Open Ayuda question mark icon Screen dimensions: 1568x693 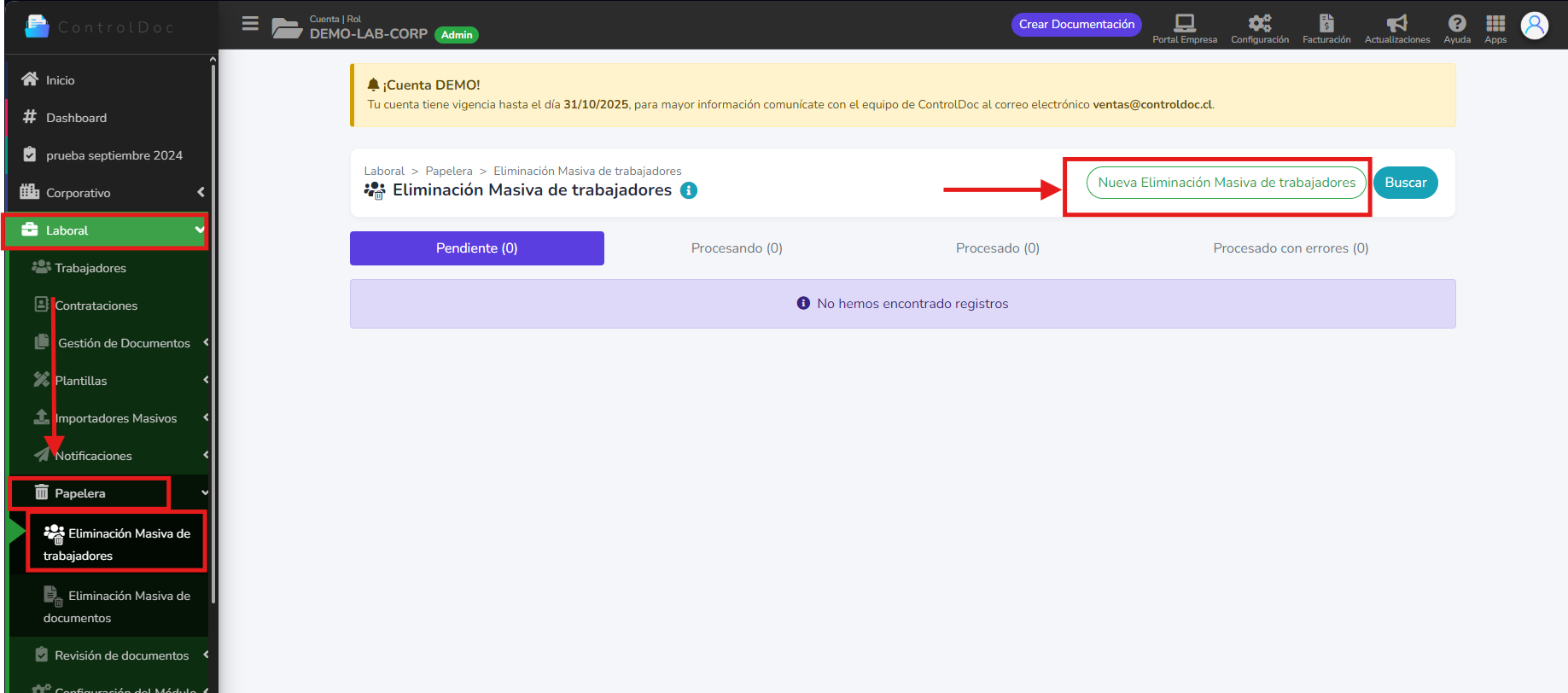pyautogui.click(x=1457, y=23)
